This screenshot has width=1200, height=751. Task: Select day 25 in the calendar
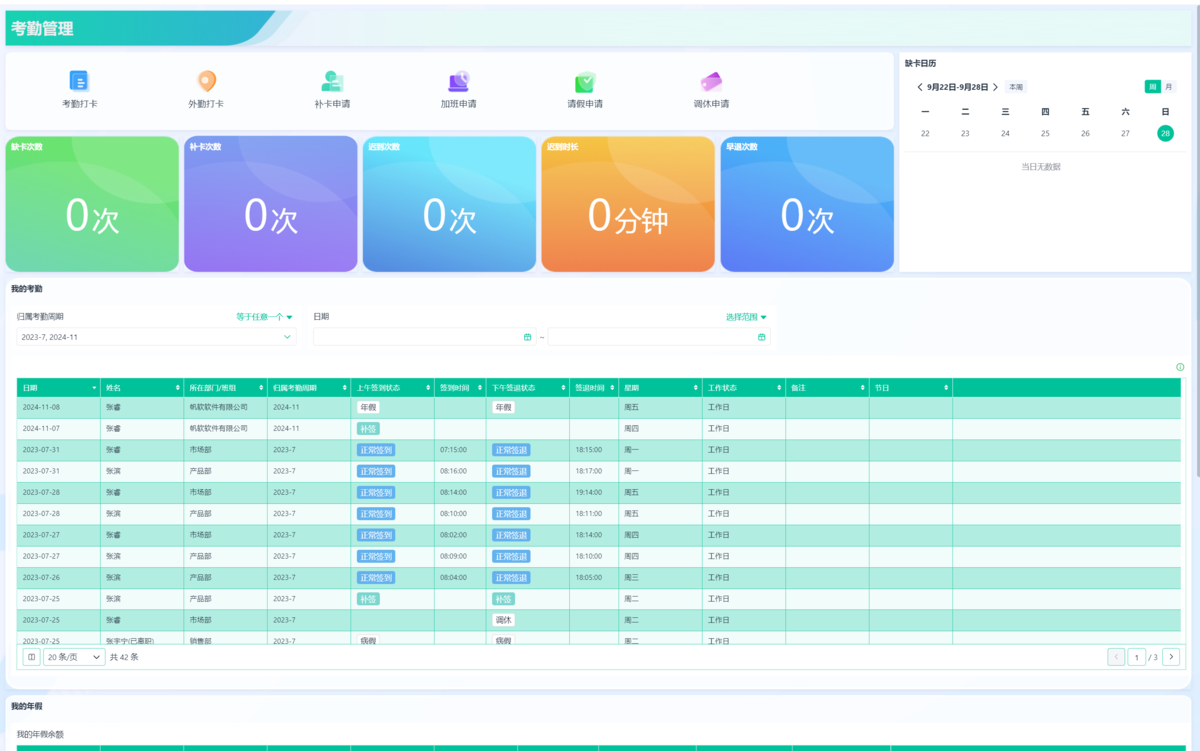1045,133
